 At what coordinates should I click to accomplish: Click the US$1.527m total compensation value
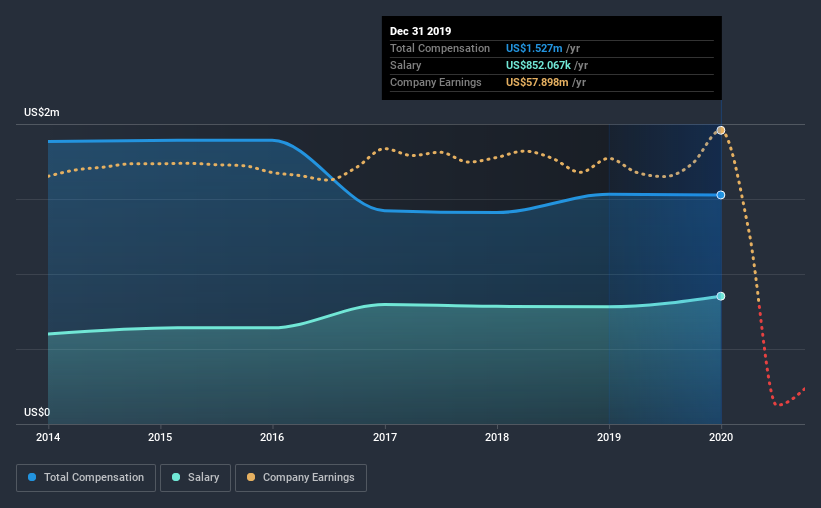(534, 48)
